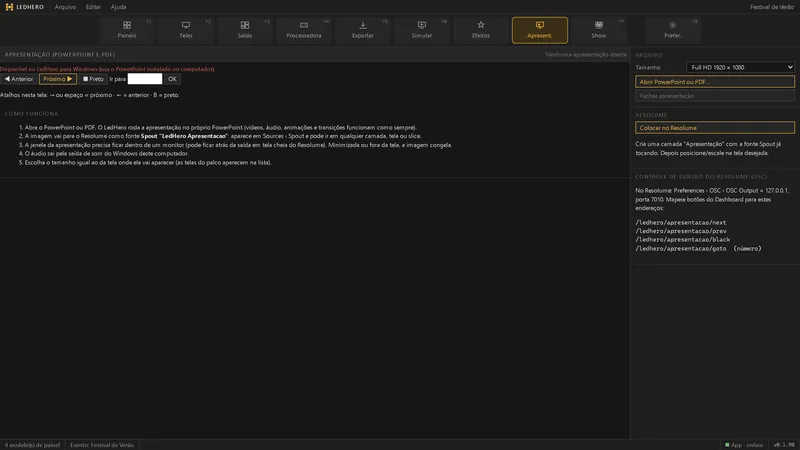
Task: Click the 'Como funciona' heading
Action: (31, 114)
